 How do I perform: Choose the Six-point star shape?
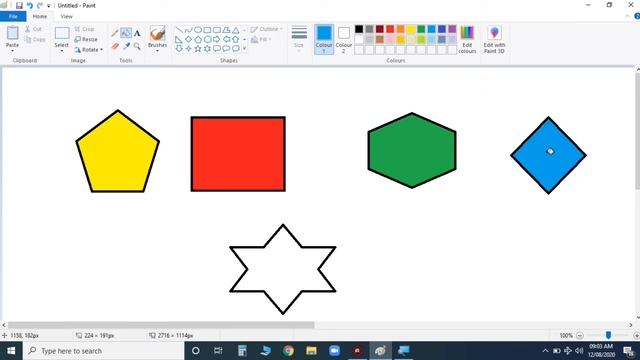pos(207,49)
